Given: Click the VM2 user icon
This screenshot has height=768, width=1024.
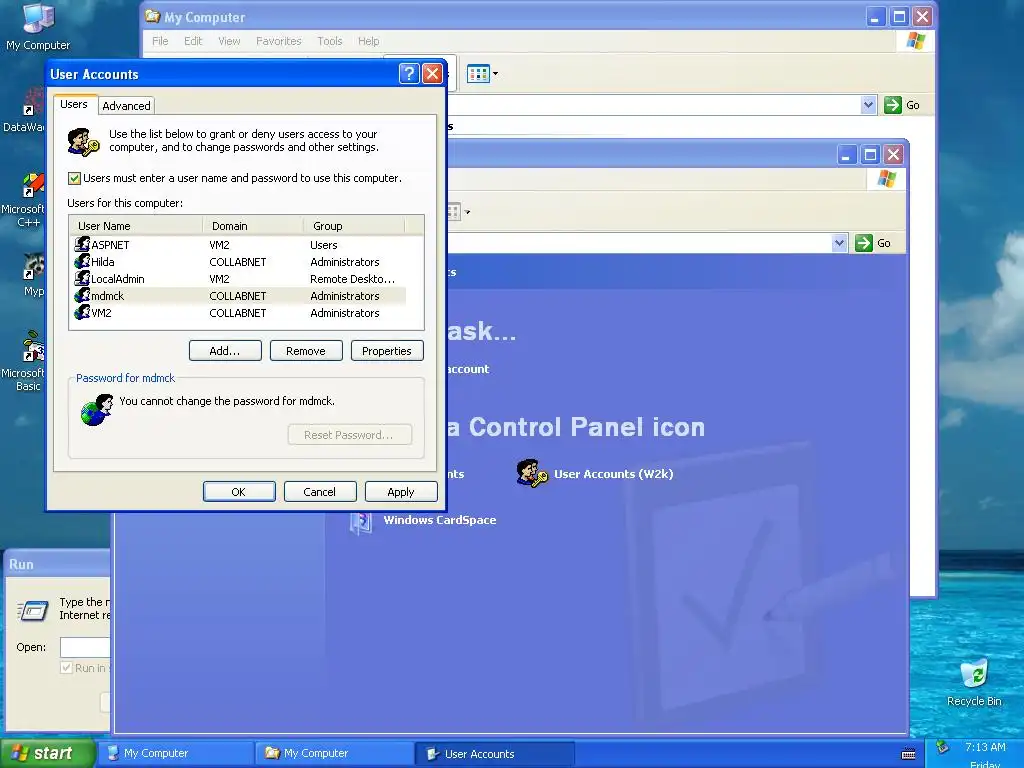Looking at the screenshot, I should (x=82, y=313).
